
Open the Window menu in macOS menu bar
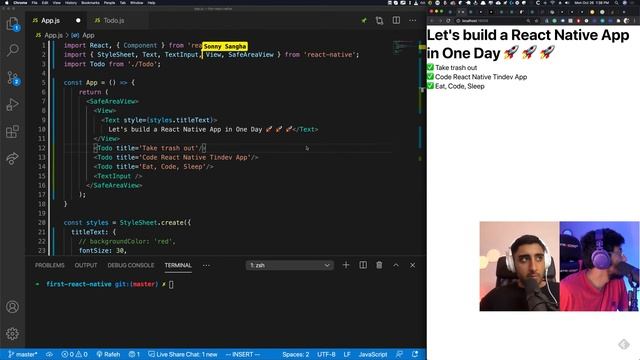pyautogui.click(x=136, y=3)
